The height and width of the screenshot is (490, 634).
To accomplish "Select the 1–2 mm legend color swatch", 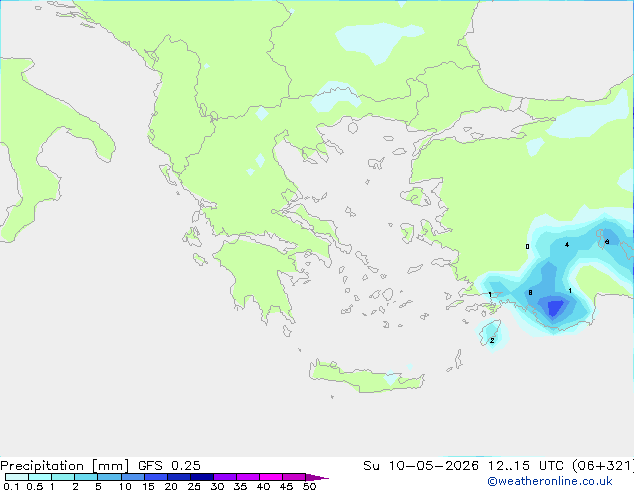I will (x=63, y=477).
